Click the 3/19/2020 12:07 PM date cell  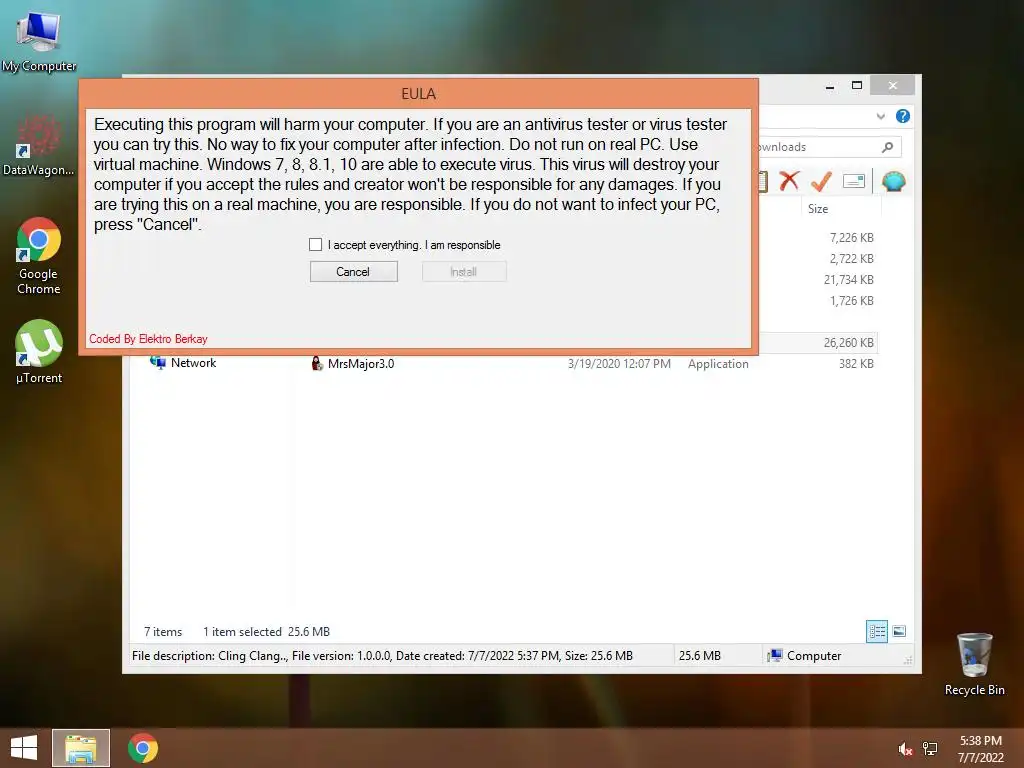pyautogui.click(x=619, y=364)
